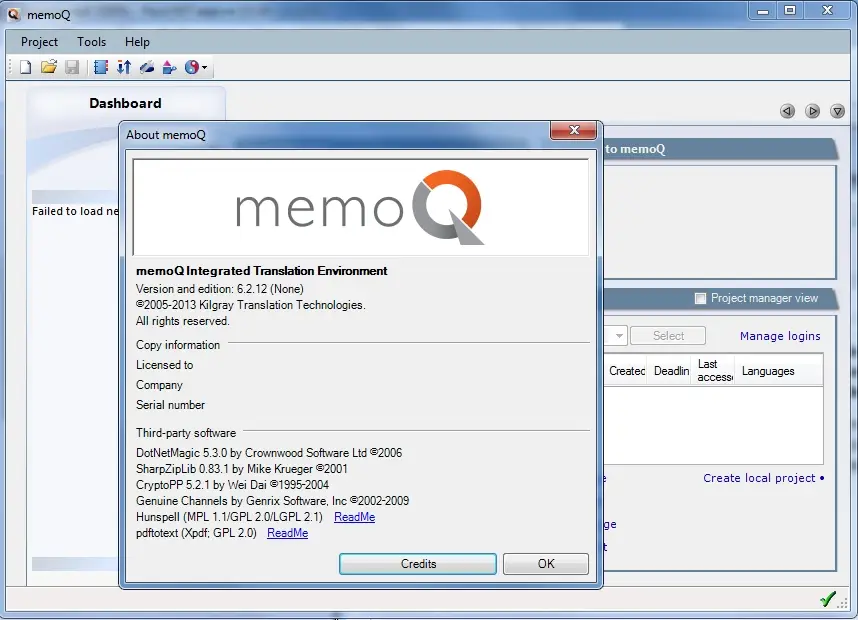Click the 'DotNetMagic 5.3.0 by Crownwood Software' line
858x620 pixels.
269,453
